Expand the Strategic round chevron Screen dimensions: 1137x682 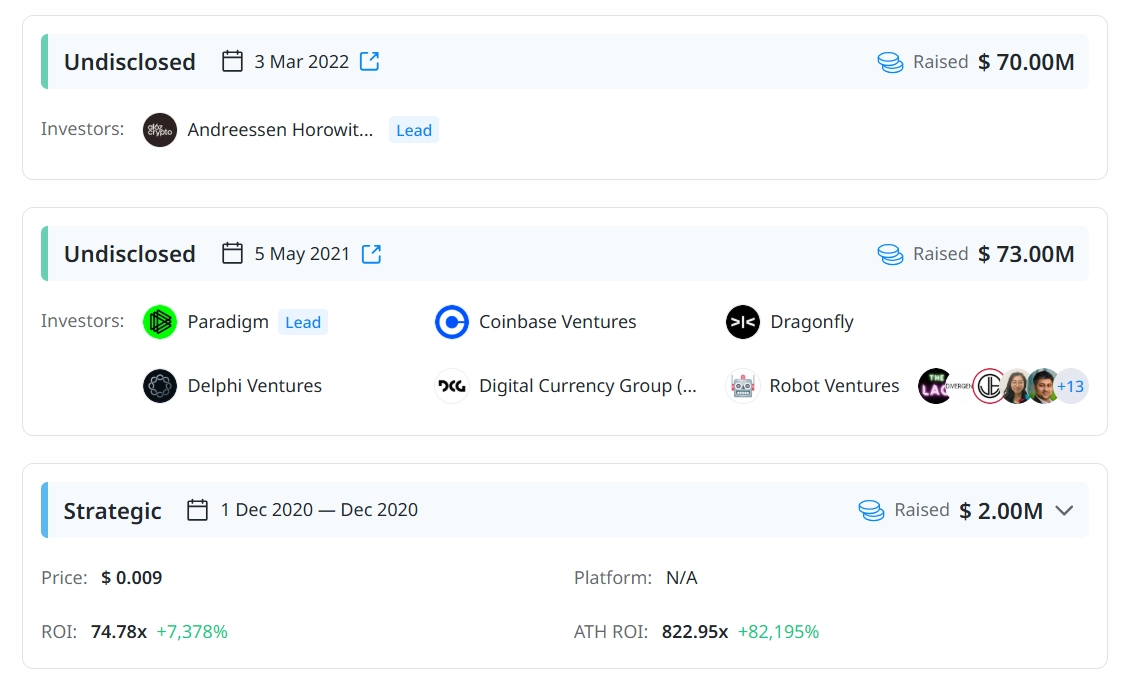1064,511
